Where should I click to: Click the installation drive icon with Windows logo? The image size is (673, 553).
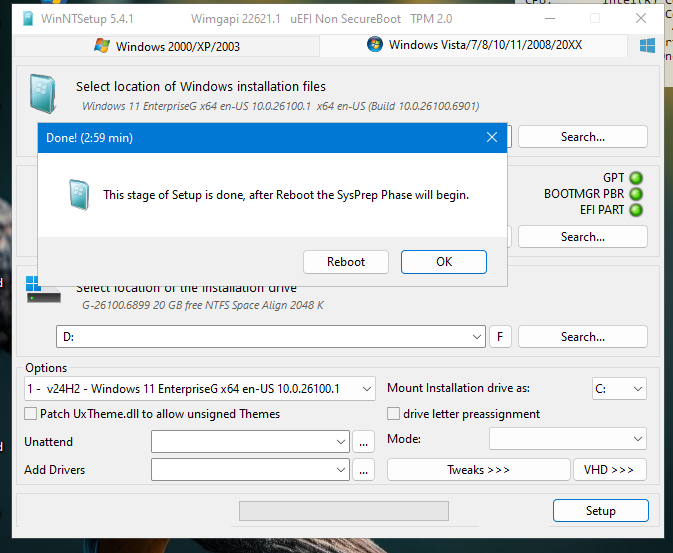point(43,290)
